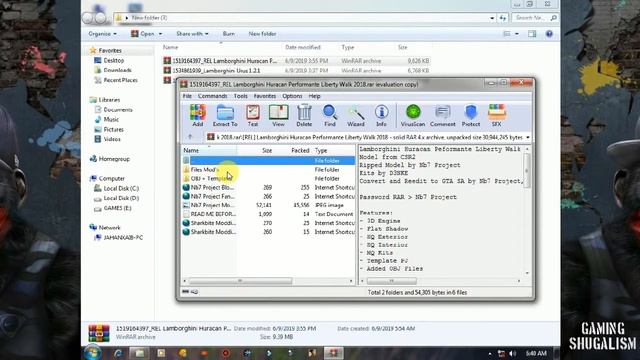Open JAHANXAIB-PC under Network

click(119, 237)
